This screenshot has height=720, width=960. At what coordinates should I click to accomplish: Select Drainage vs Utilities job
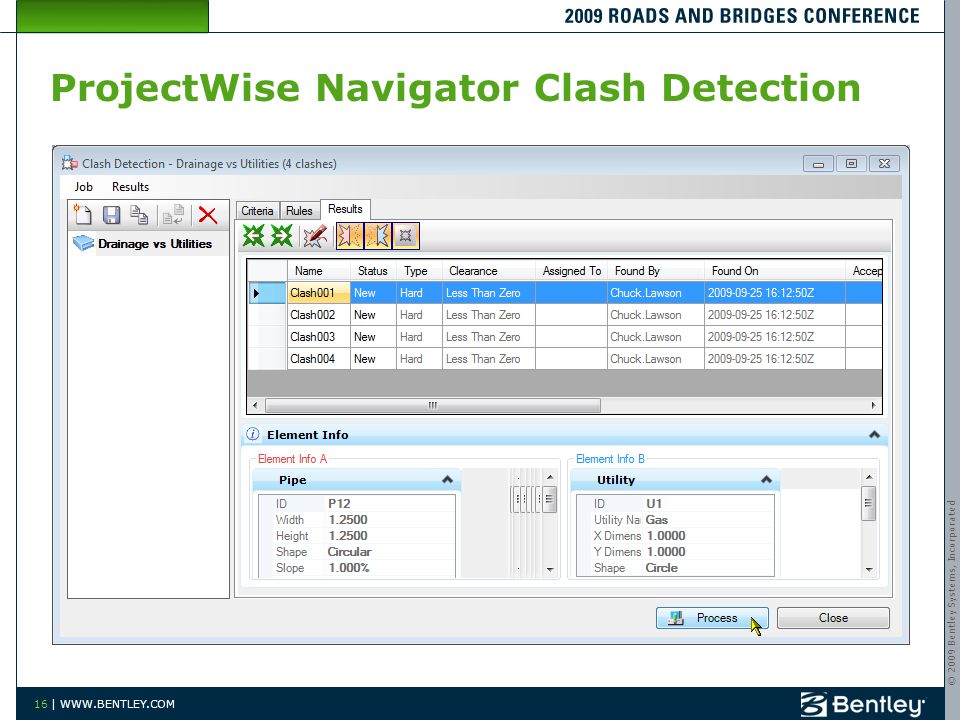(155, 244)
